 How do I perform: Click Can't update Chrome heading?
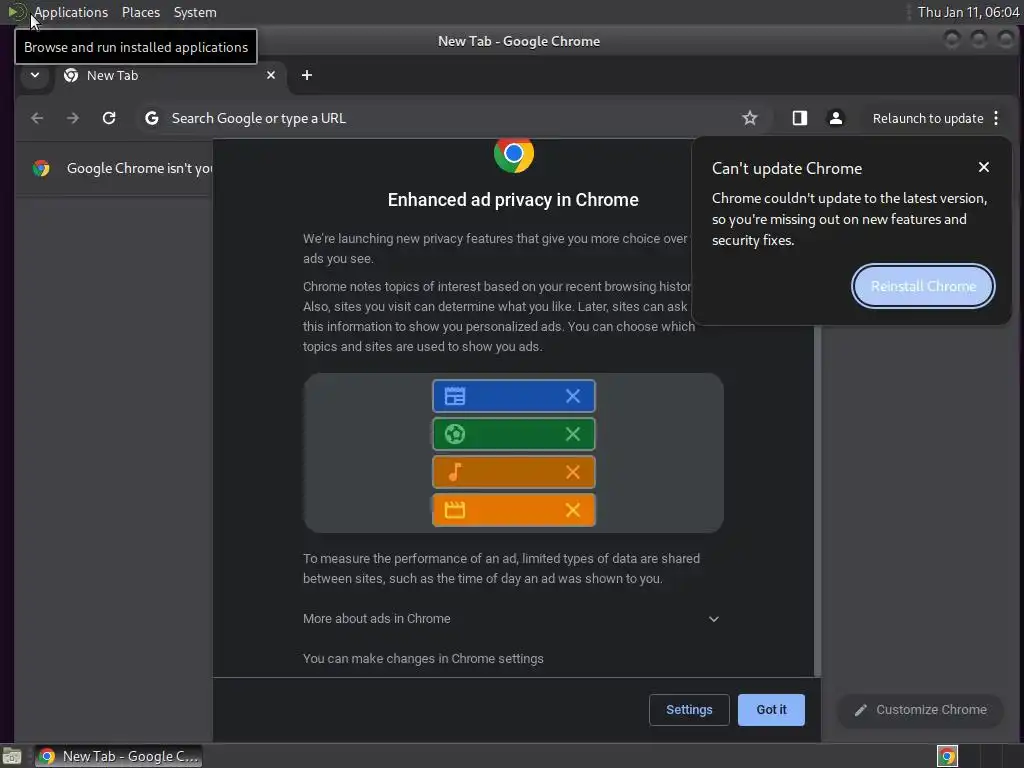pyautogui.click(x=787, y=168)
